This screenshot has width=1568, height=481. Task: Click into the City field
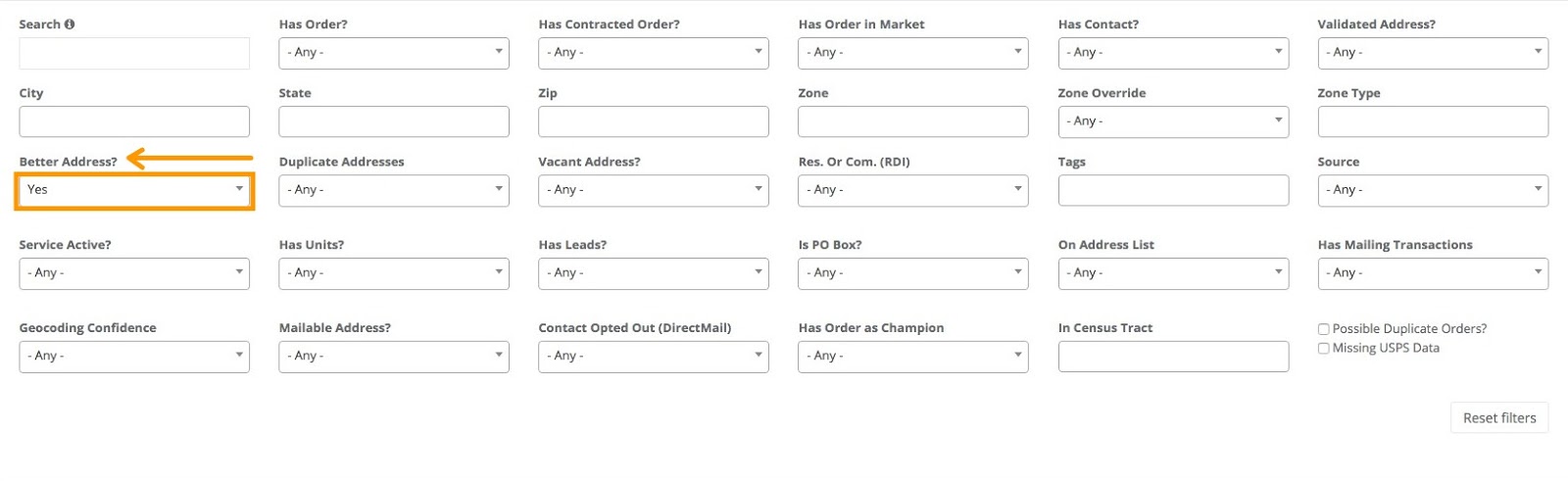point(134,121)
